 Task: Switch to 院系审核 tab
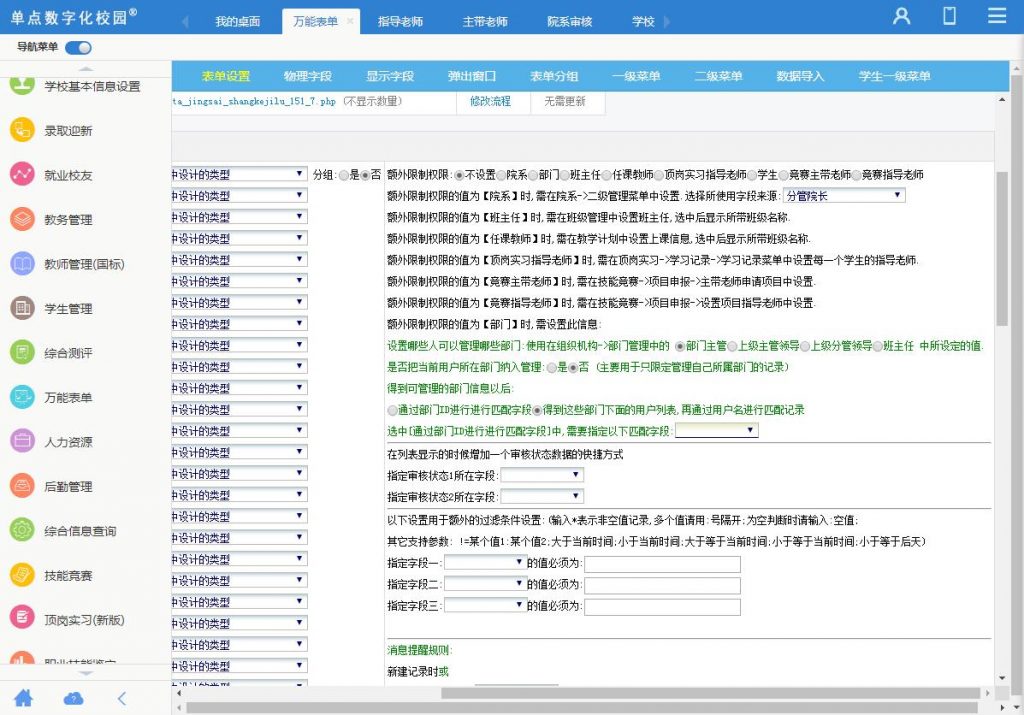coord(569,22)
